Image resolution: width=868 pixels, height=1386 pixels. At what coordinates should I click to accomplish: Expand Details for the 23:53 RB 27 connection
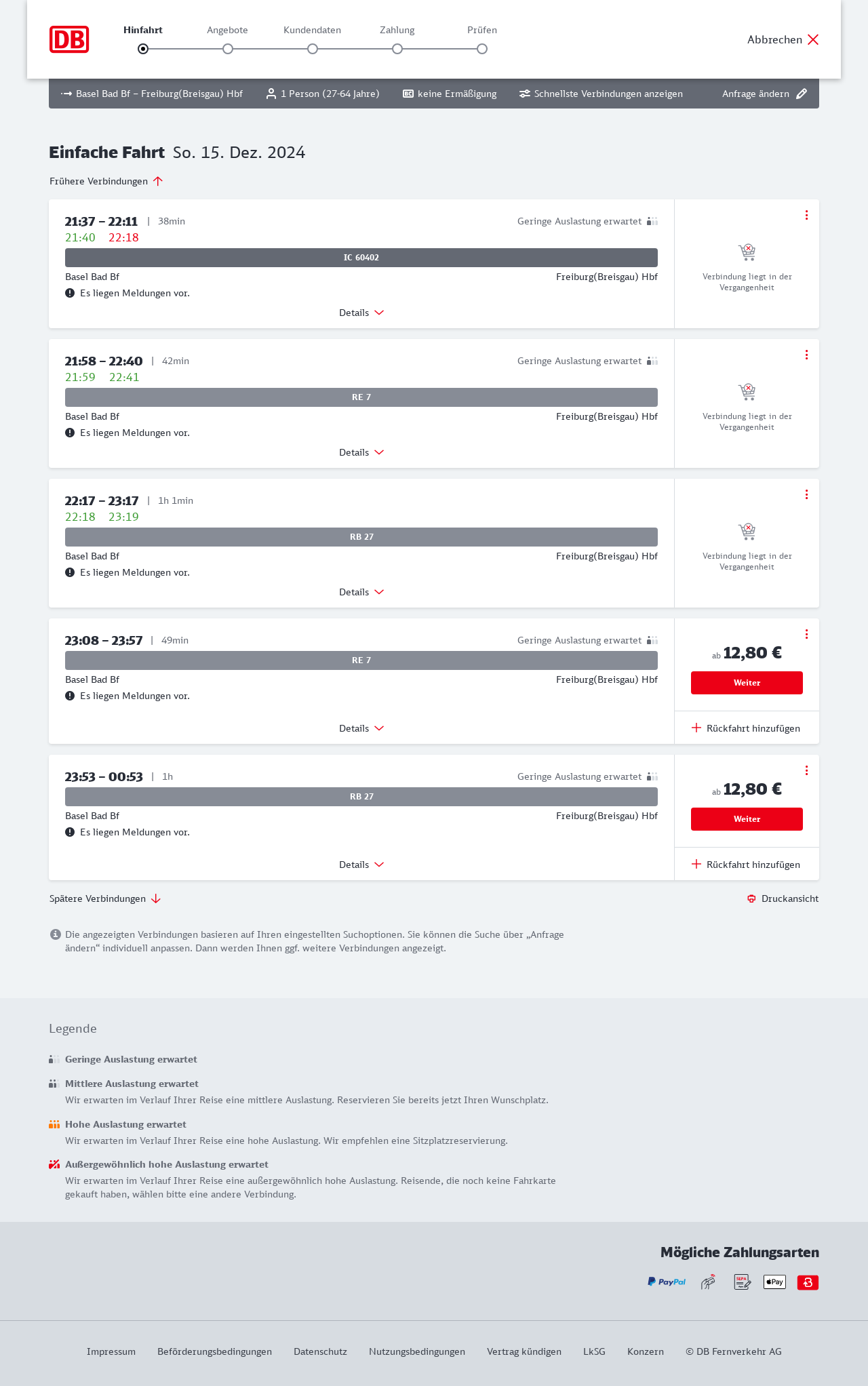tap(361, 865)
